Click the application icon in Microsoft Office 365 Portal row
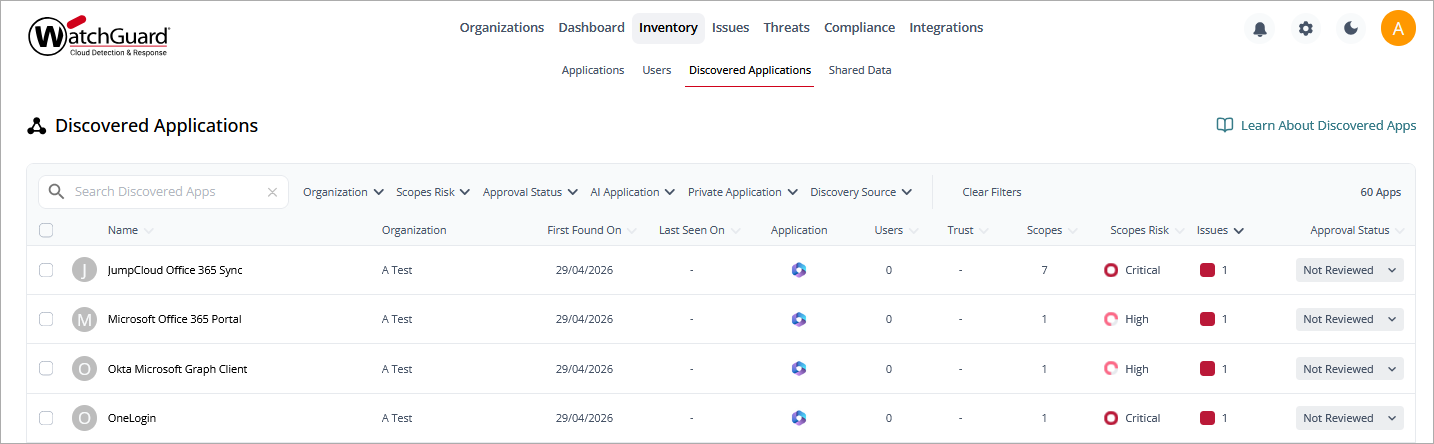The image size is (1434, 444). pos(798,319)
